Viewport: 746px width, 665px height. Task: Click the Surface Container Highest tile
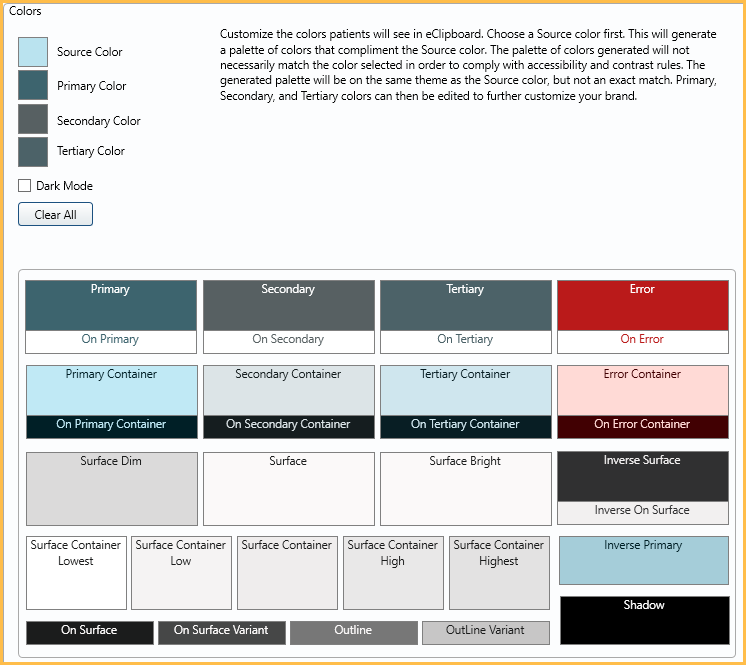point(499,573)
